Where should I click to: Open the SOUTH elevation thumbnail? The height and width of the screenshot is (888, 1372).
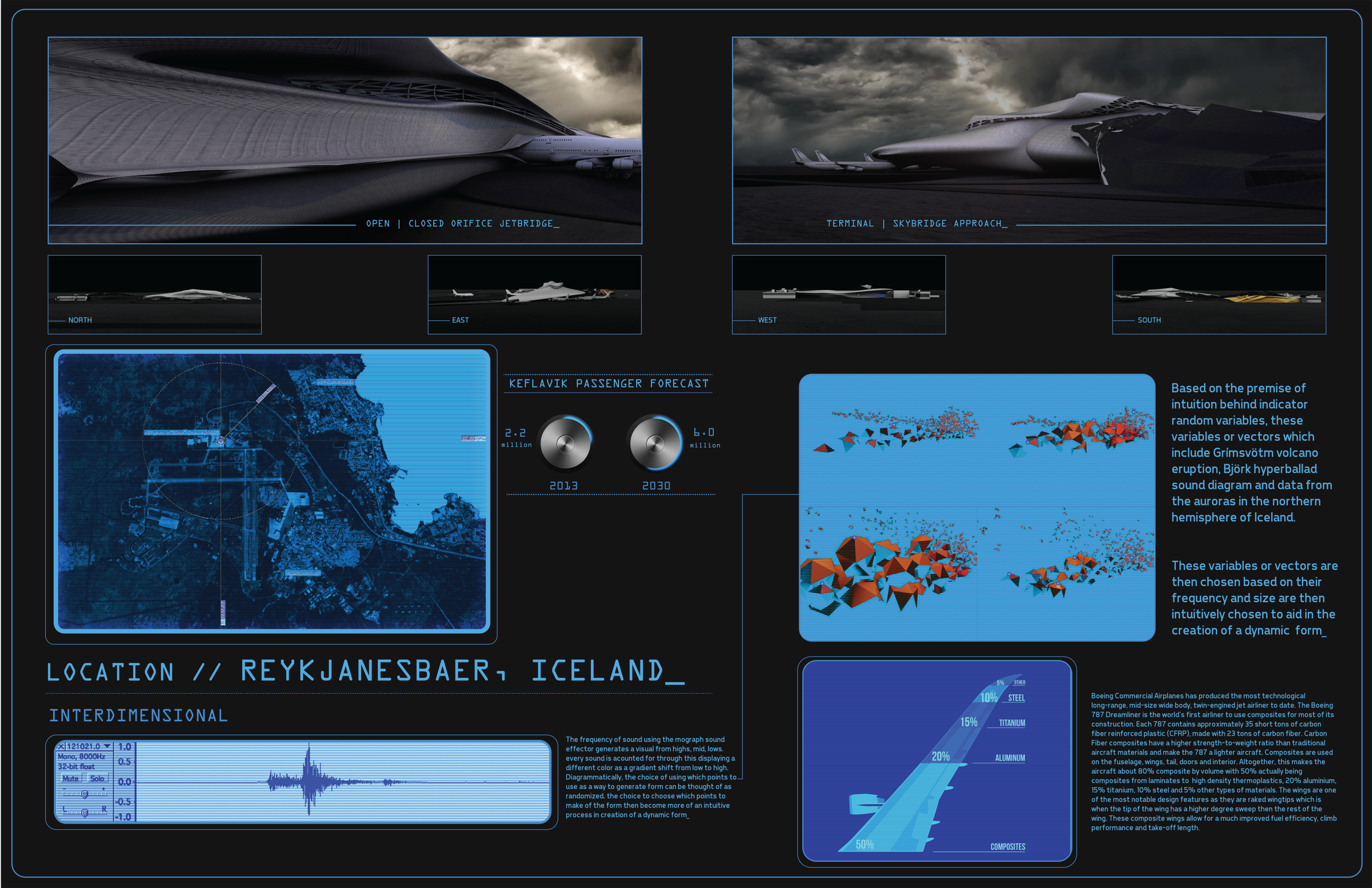point(1219,295)
